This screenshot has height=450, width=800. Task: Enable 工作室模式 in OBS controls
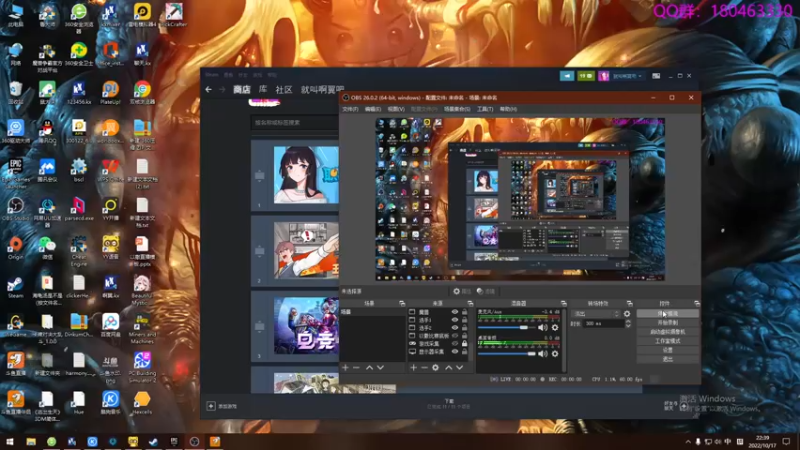click(667, 341)
